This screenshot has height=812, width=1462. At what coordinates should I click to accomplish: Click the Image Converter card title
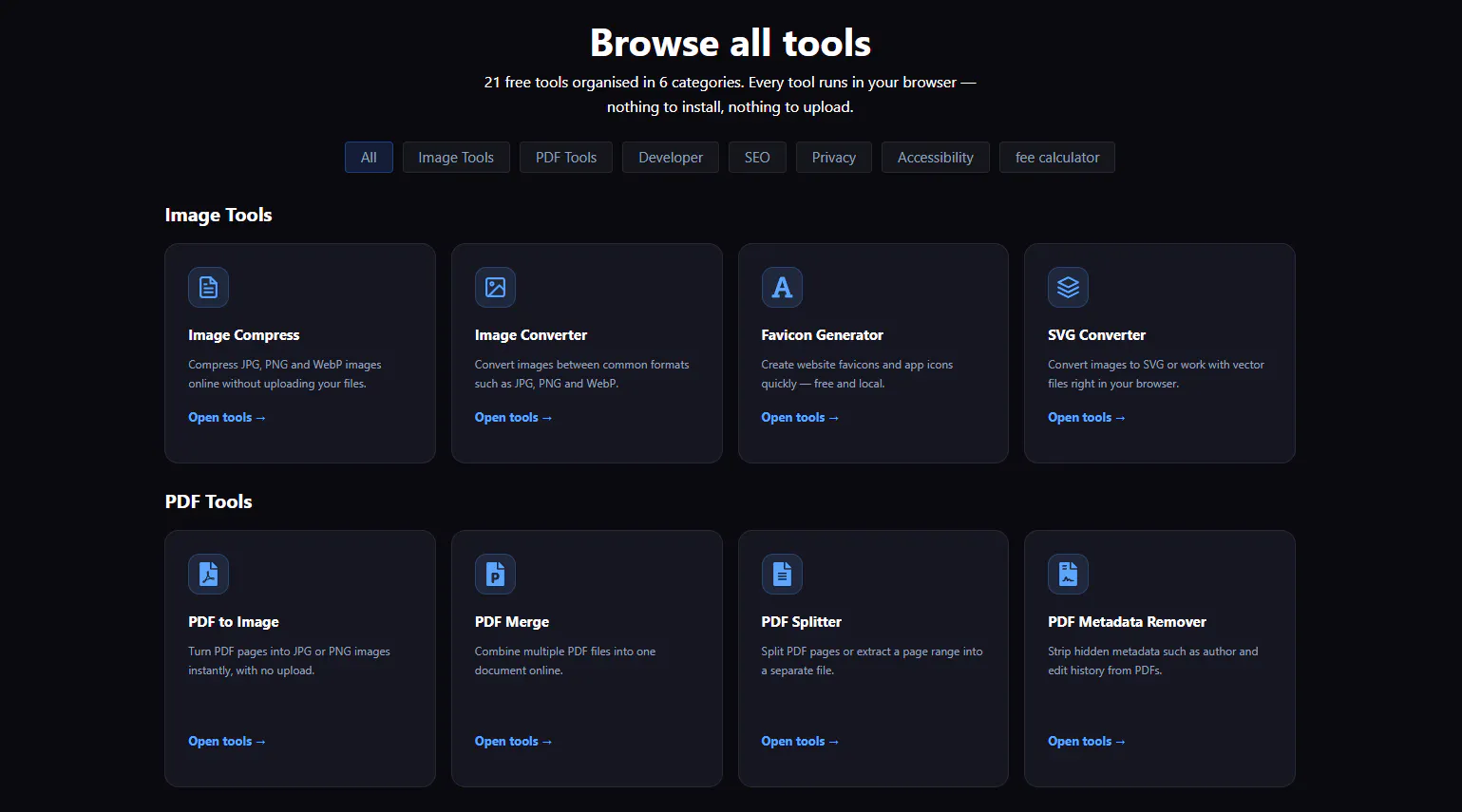pyautogui.click(x=531, y=335)
